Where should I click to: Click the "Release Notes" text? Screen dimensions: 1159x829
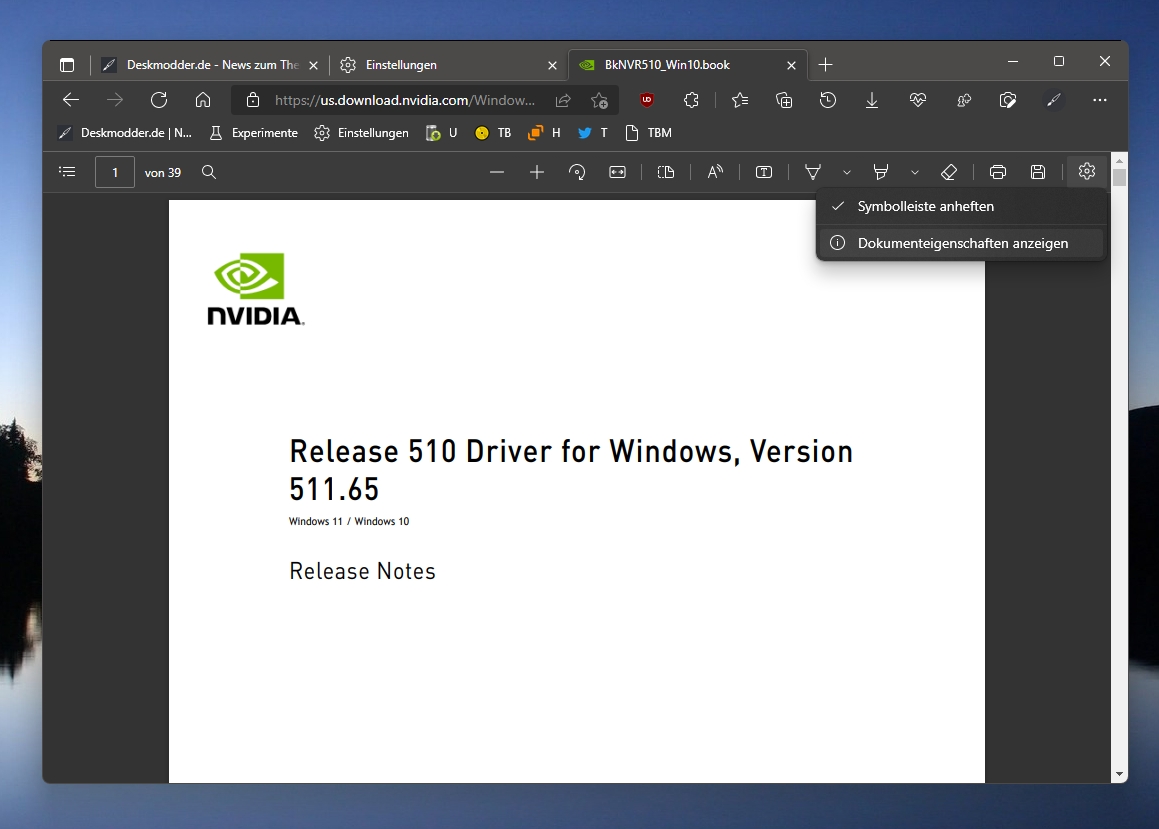tap(362, 571)
